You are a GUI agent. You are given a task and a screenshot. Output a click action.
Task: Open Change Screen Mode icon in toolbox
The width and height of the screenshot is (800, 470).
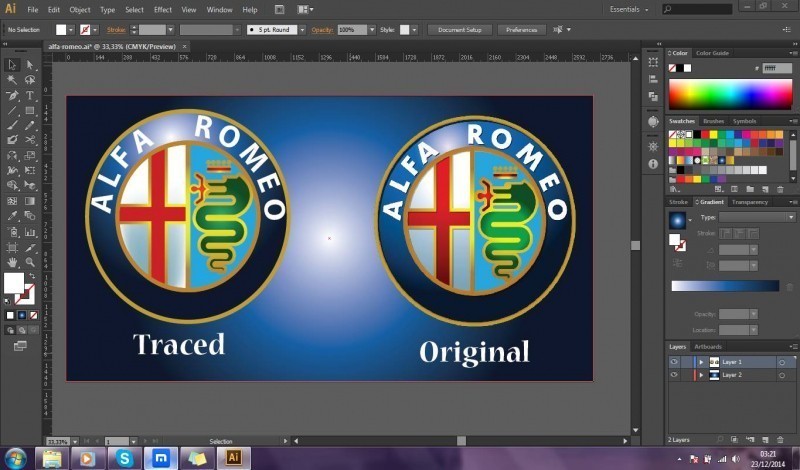[x=20, y=347]
